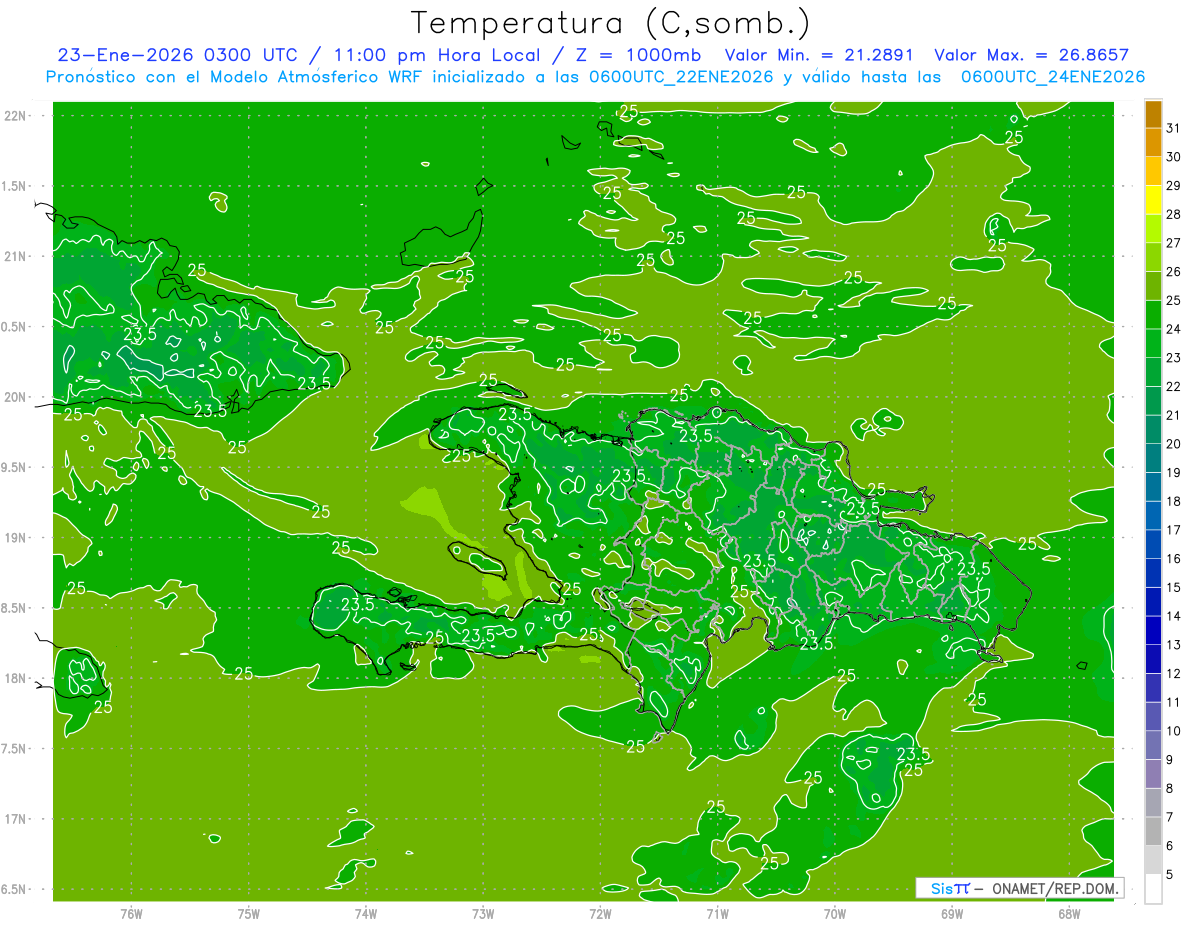This screenshot has width=1200, height=927.
Task: Click the '20N' latitude axis label
Action: coord(16,397)
